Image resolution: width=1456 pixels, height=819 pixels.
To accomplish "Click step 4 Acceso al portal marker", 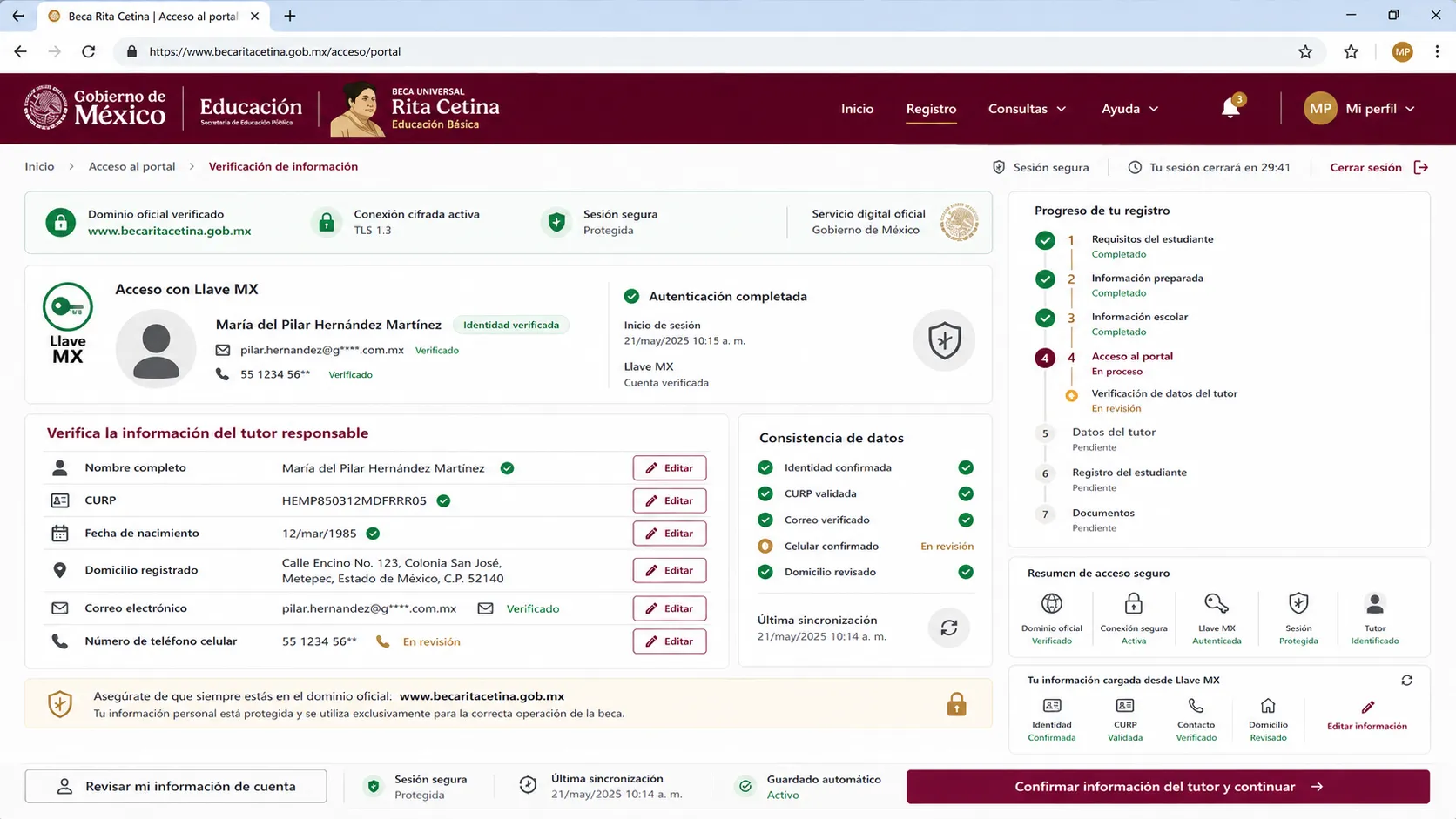I will point(1045,358).
